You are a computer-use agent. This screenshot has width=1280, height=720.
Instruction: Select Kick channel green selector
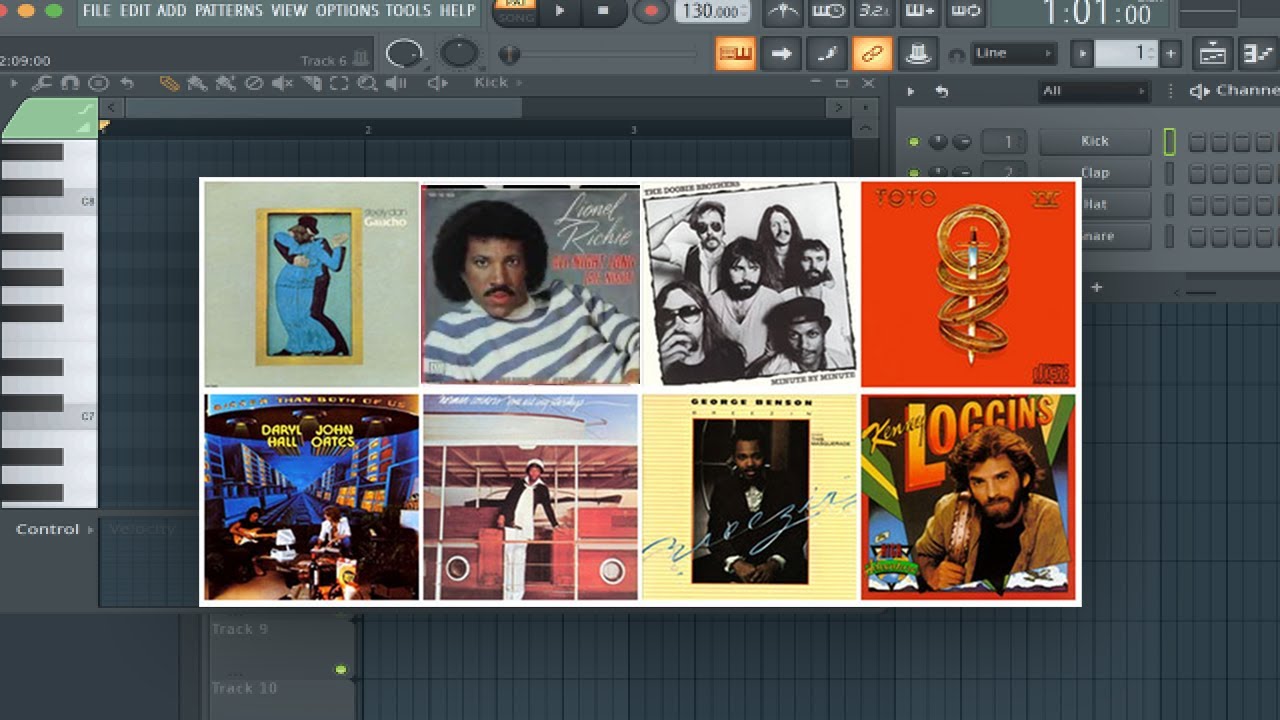coord(1169,142)
